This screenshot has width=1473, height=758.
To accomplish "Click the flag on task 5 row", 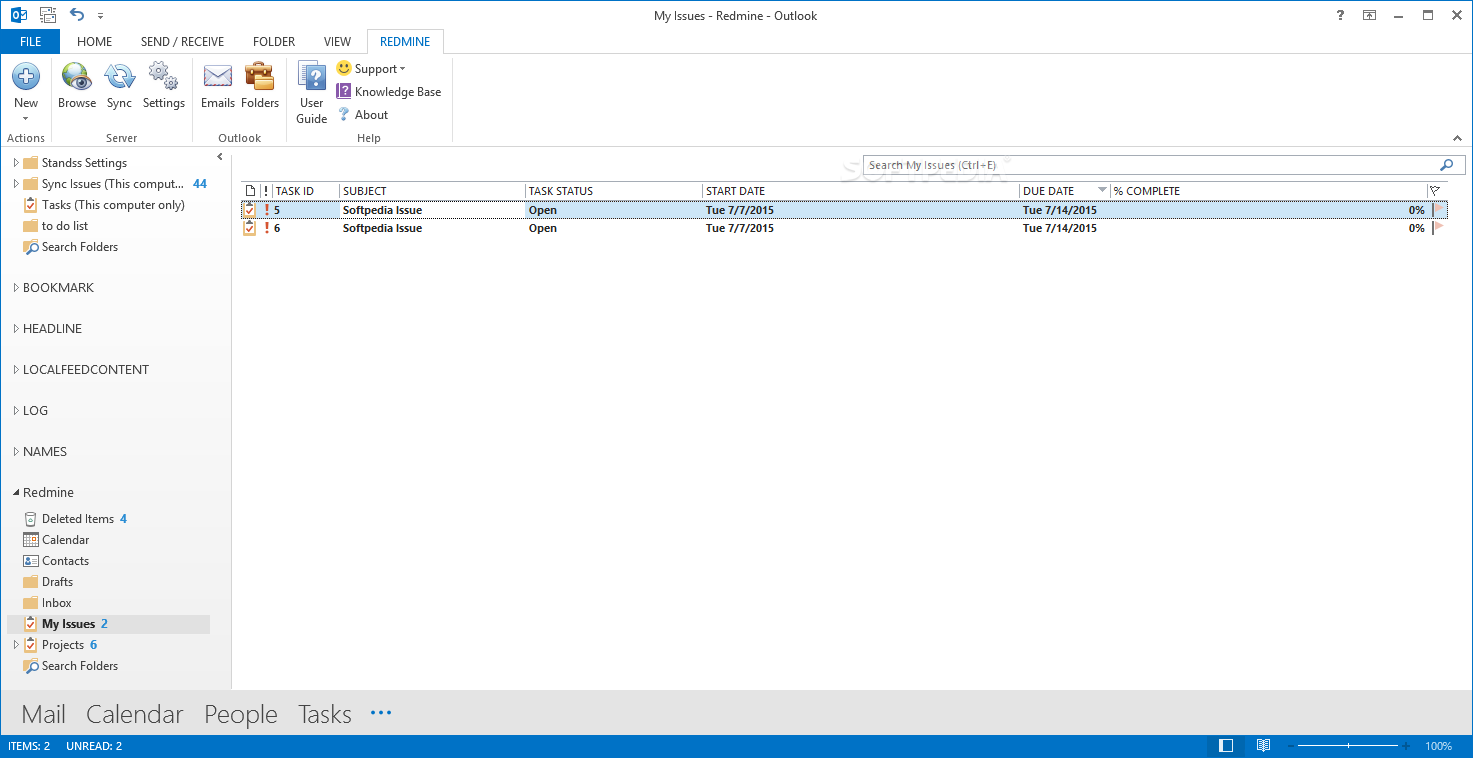I will 1439,210.
